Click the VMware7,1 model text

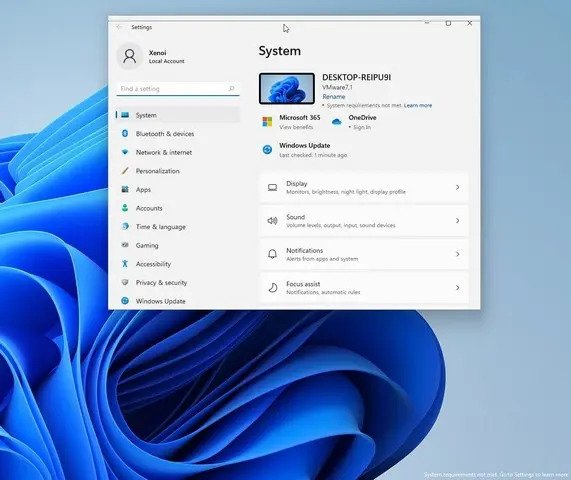[x=337, y=87]
